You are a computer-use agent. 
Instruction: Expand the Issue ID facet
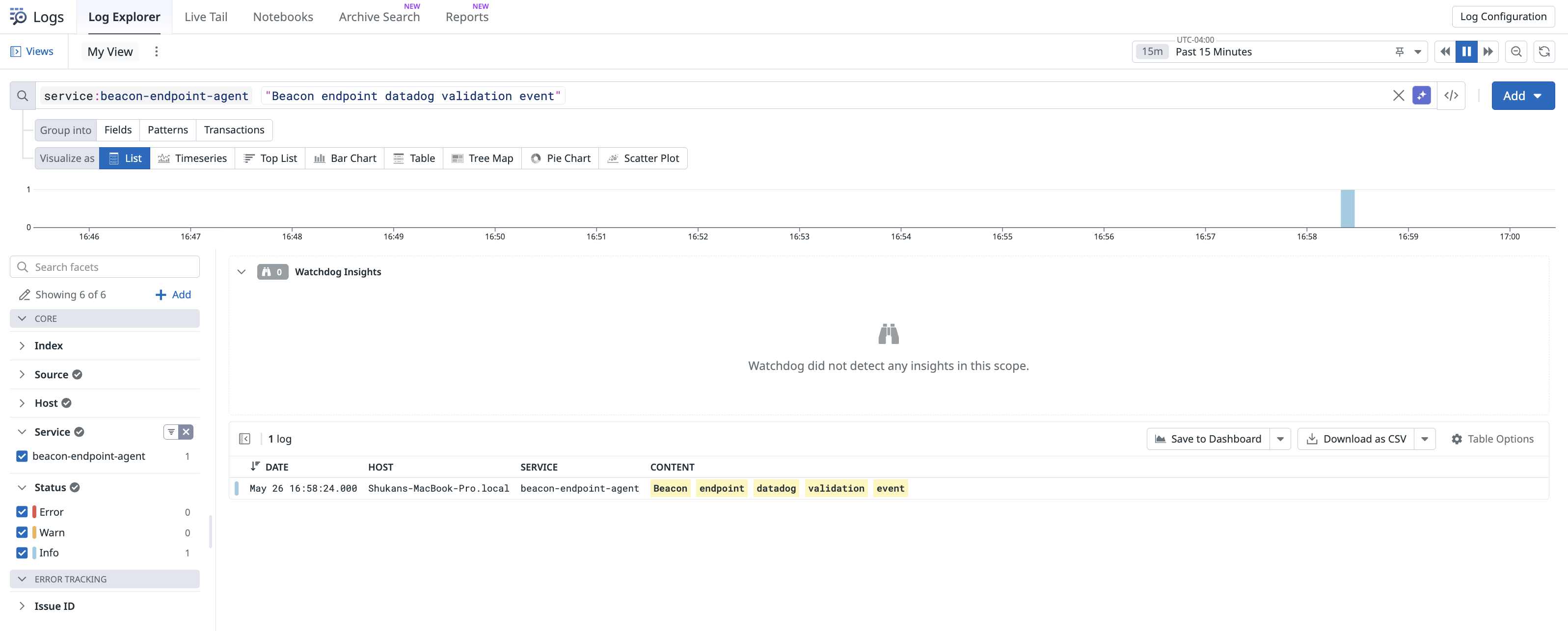click(22, 606)
